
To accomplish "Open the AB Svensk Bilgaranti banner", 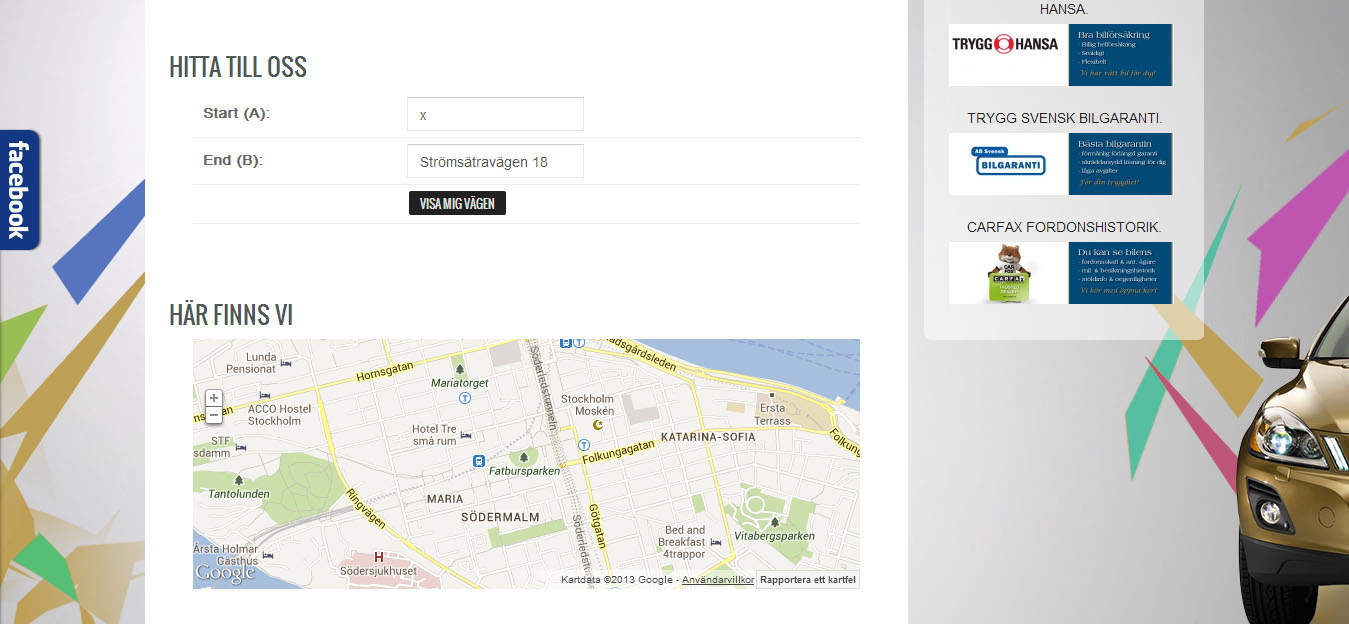I will 1060,164.
